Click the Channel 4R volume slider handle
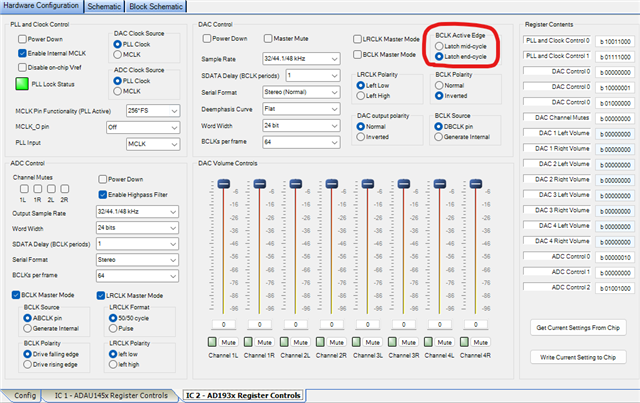The width and height of the screenshot is (640, 403). coord(476,184)
